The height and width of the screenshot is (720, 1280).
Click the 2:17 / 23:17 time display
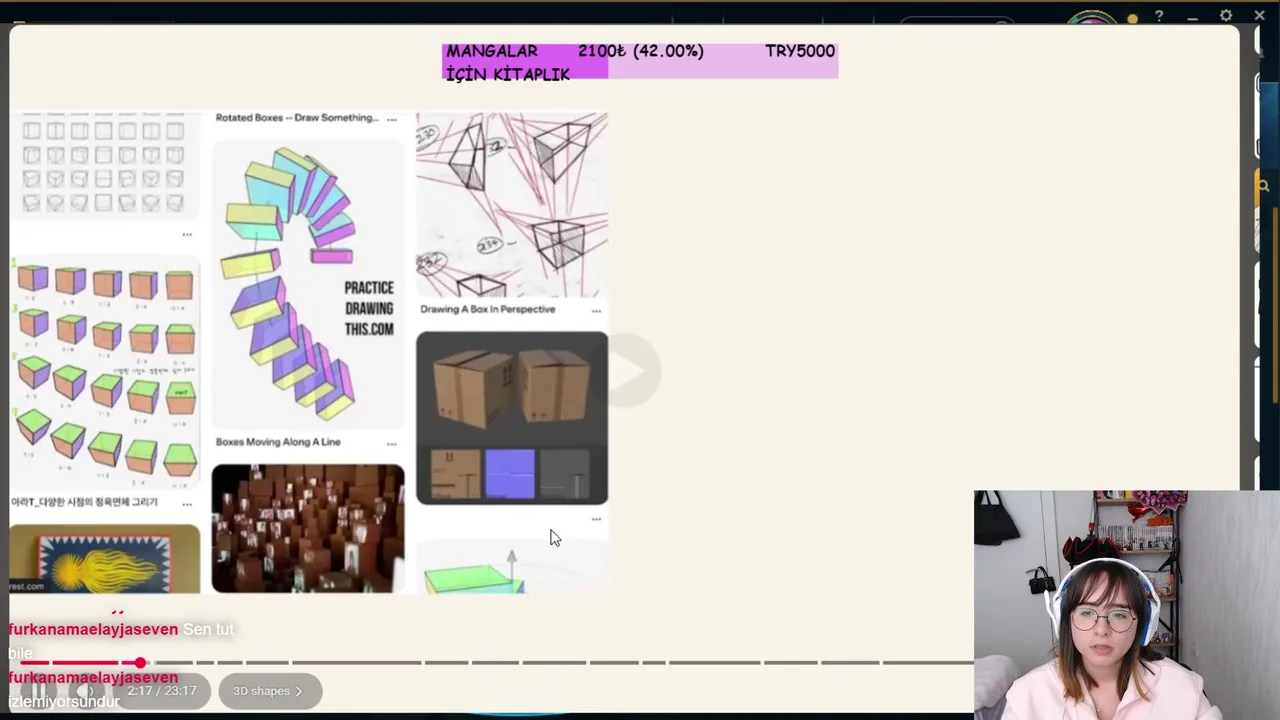coord(162,691)
